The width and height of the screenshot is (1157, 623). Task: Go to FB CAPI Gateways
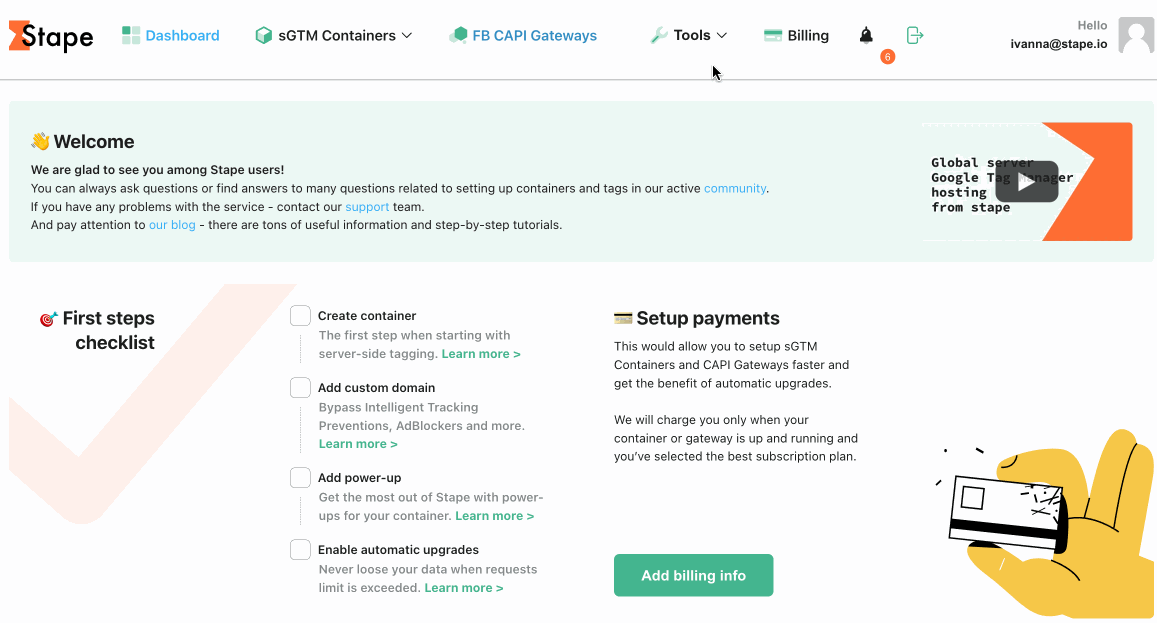tap(534, 35)
